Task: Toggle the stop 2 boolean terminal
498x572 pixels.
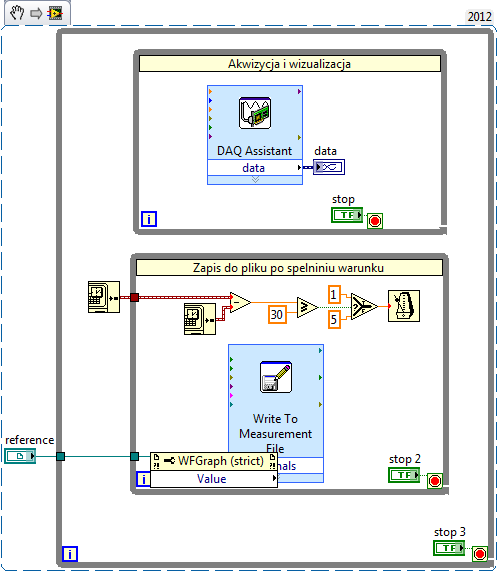Action: (404, 475)
